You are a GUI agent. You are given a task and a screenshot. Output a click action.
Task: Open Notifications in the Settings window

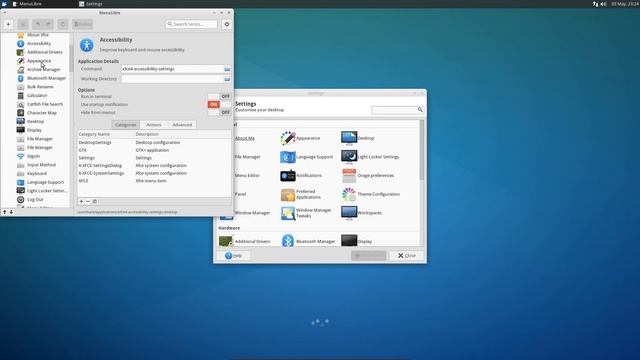301,176
